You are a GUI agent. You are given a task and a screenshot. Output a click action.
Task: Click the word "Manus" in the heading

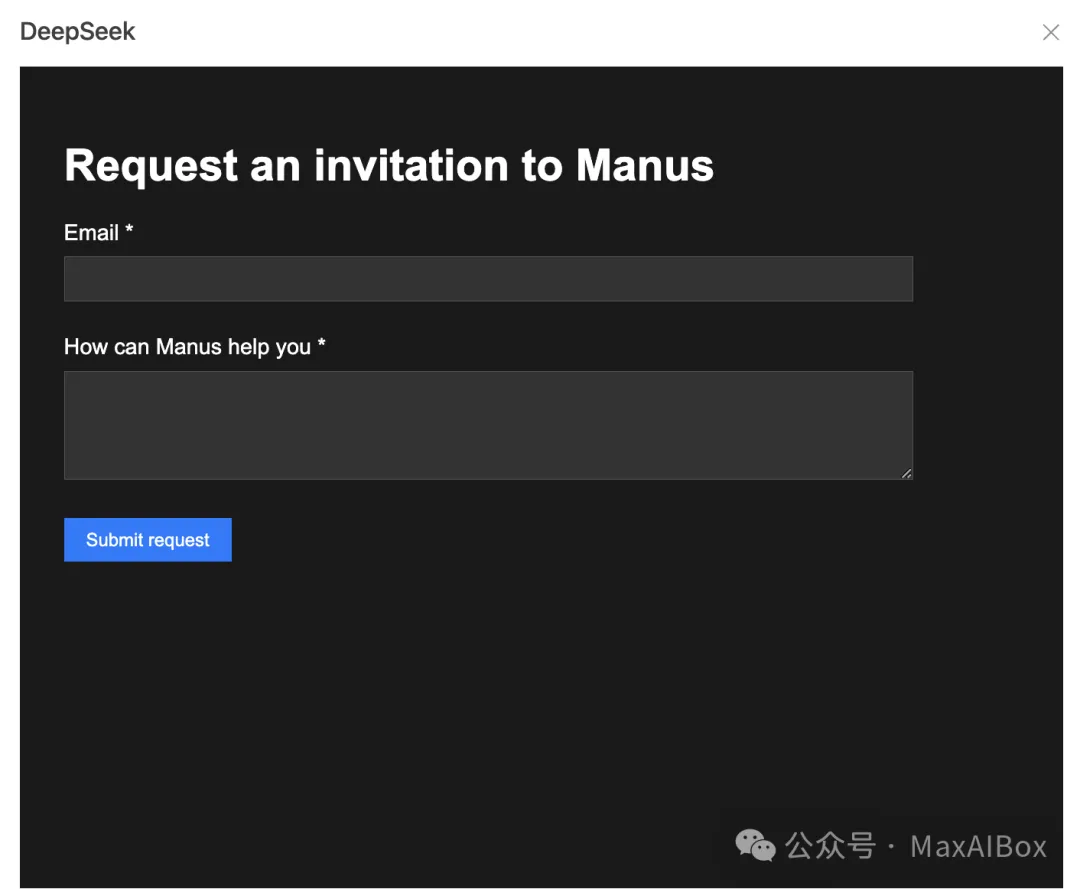645,166
